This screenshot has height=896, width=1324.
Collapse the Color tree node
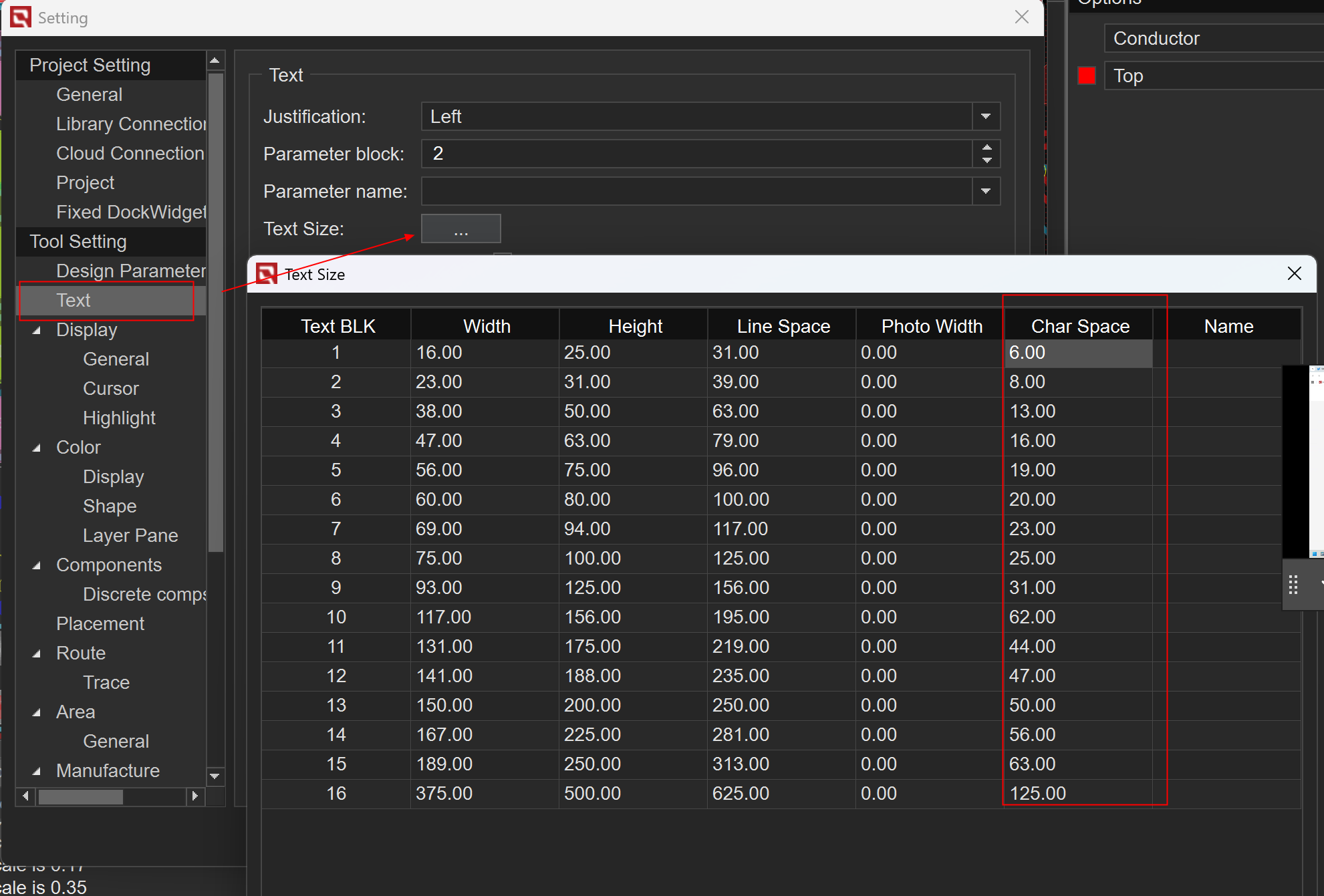[x=37, y=448]
